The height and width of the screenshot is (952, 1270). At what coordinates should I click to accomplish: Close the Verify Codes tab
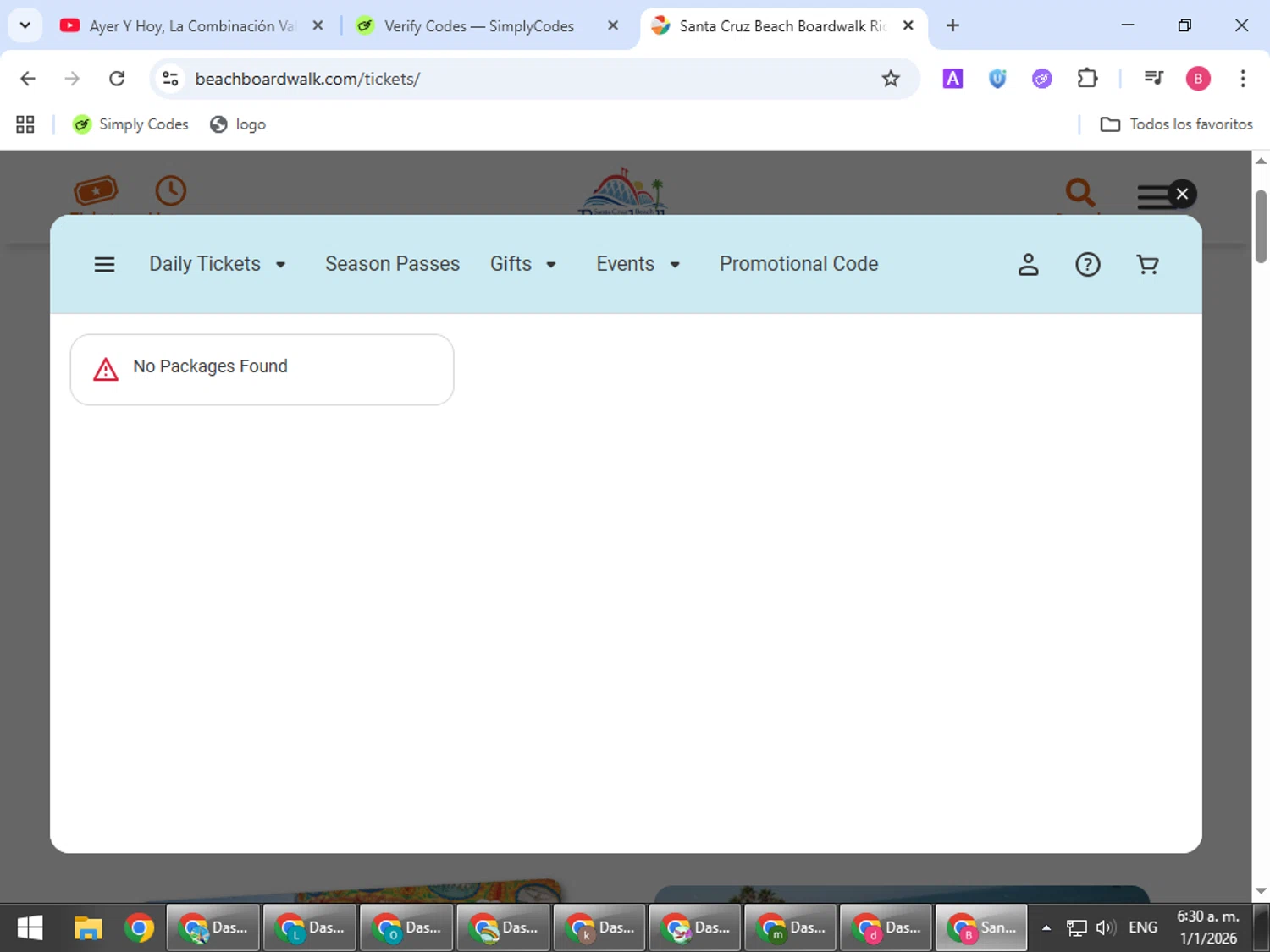[x=613, y=26]
